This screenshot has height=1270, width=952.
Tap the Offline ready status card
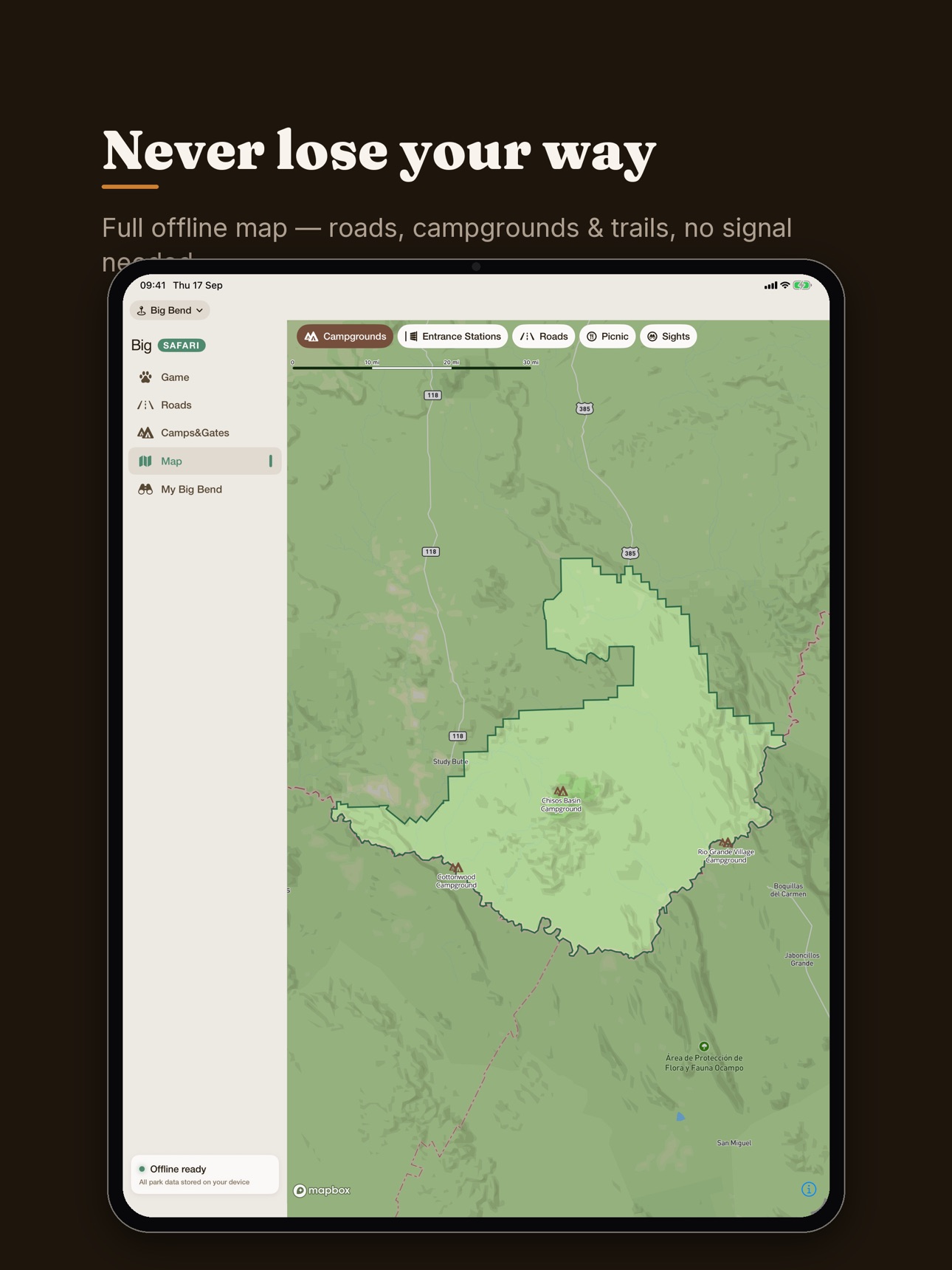tap(204, 1174)
